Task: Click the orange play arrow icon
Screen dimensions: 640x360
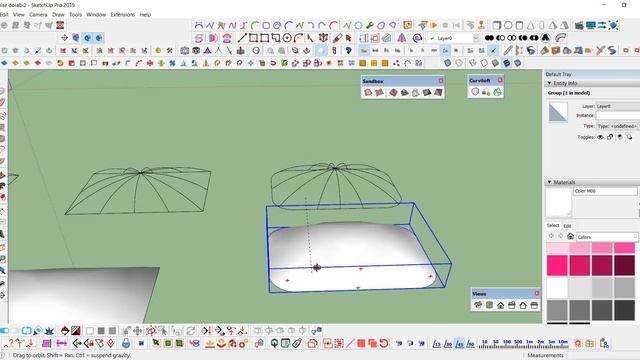Action: [434, 25]
